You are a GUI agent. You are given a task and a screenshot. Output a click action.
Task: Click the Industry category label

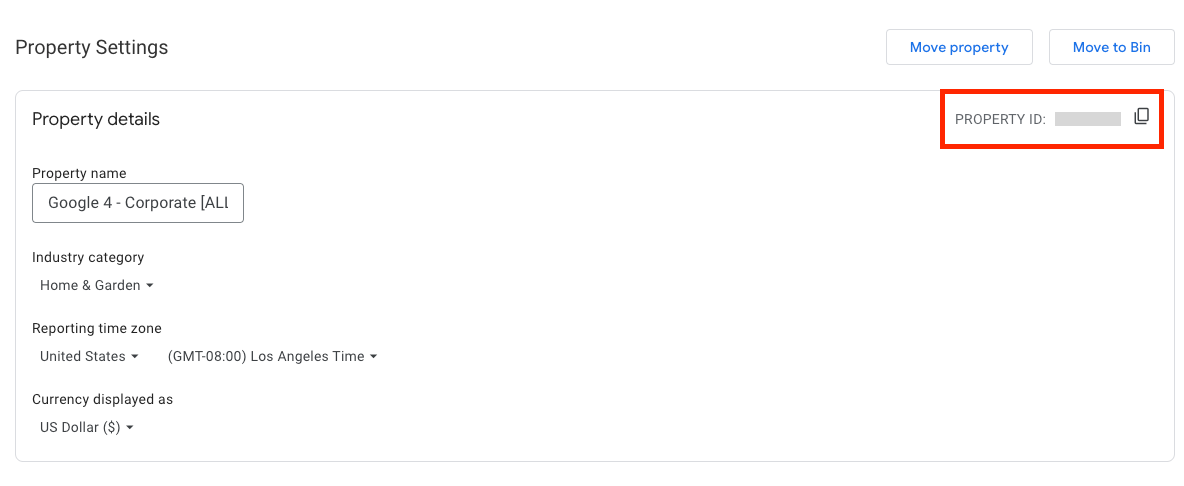(88, 257)
